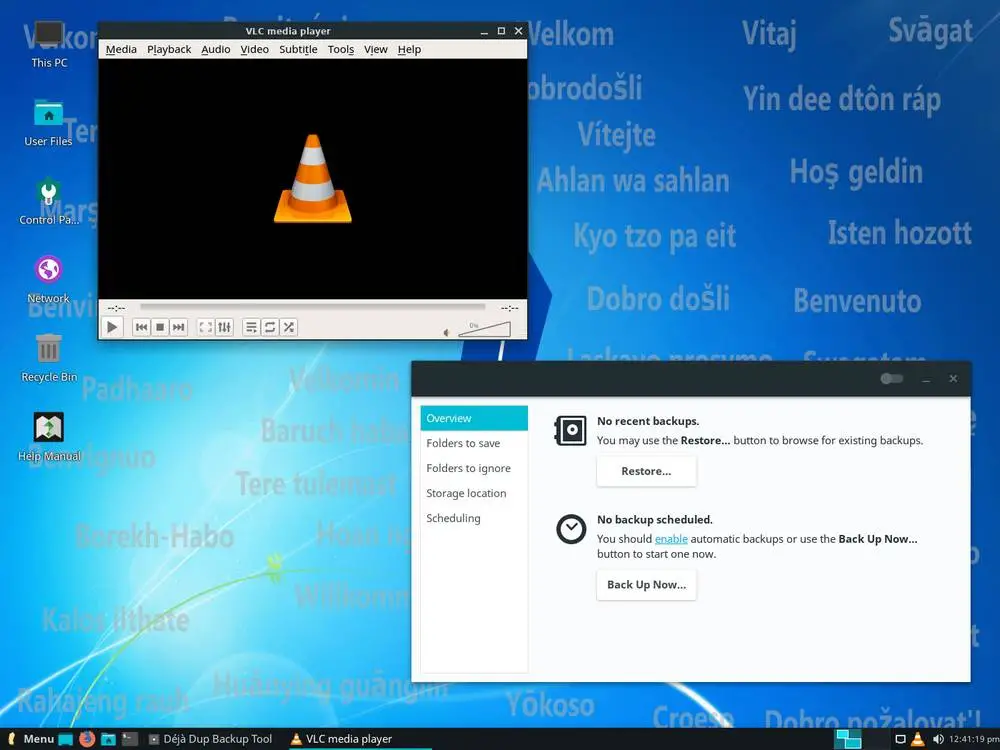Image resolution: width=1000 pixels, height=750 pixels.
Task: Click the Back Up Now... button
Action: [646, 585]
